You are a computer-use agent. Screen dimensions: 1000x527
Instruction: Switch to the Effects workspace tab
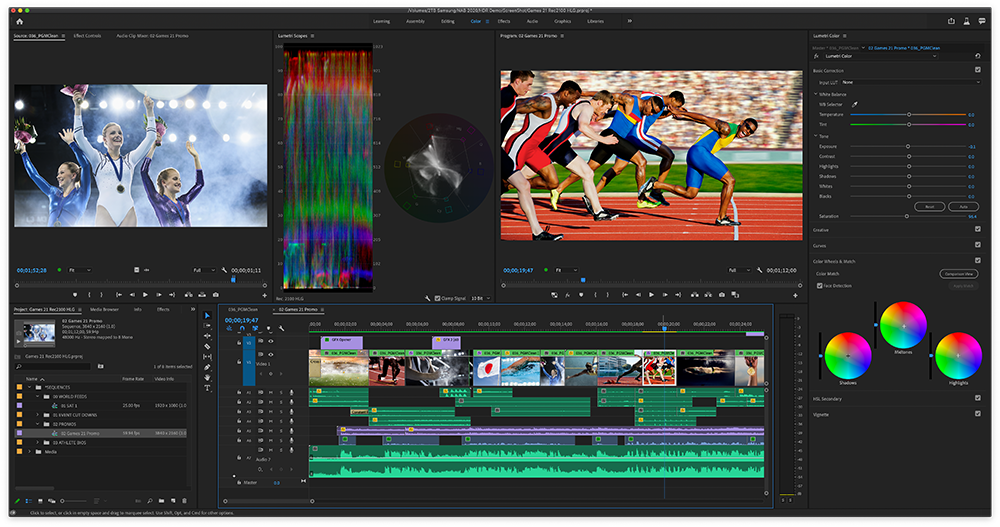[504, 20]
